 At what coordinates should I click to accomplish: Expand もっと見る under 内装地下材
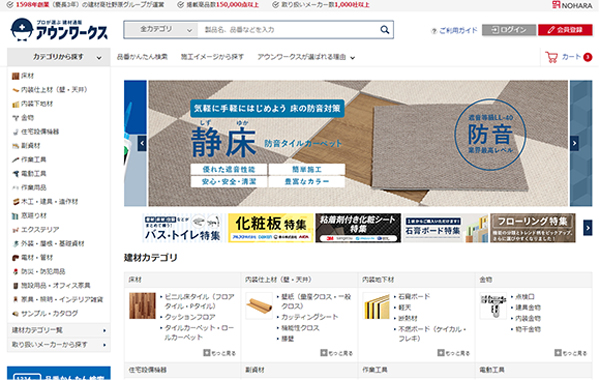[454, 353]
